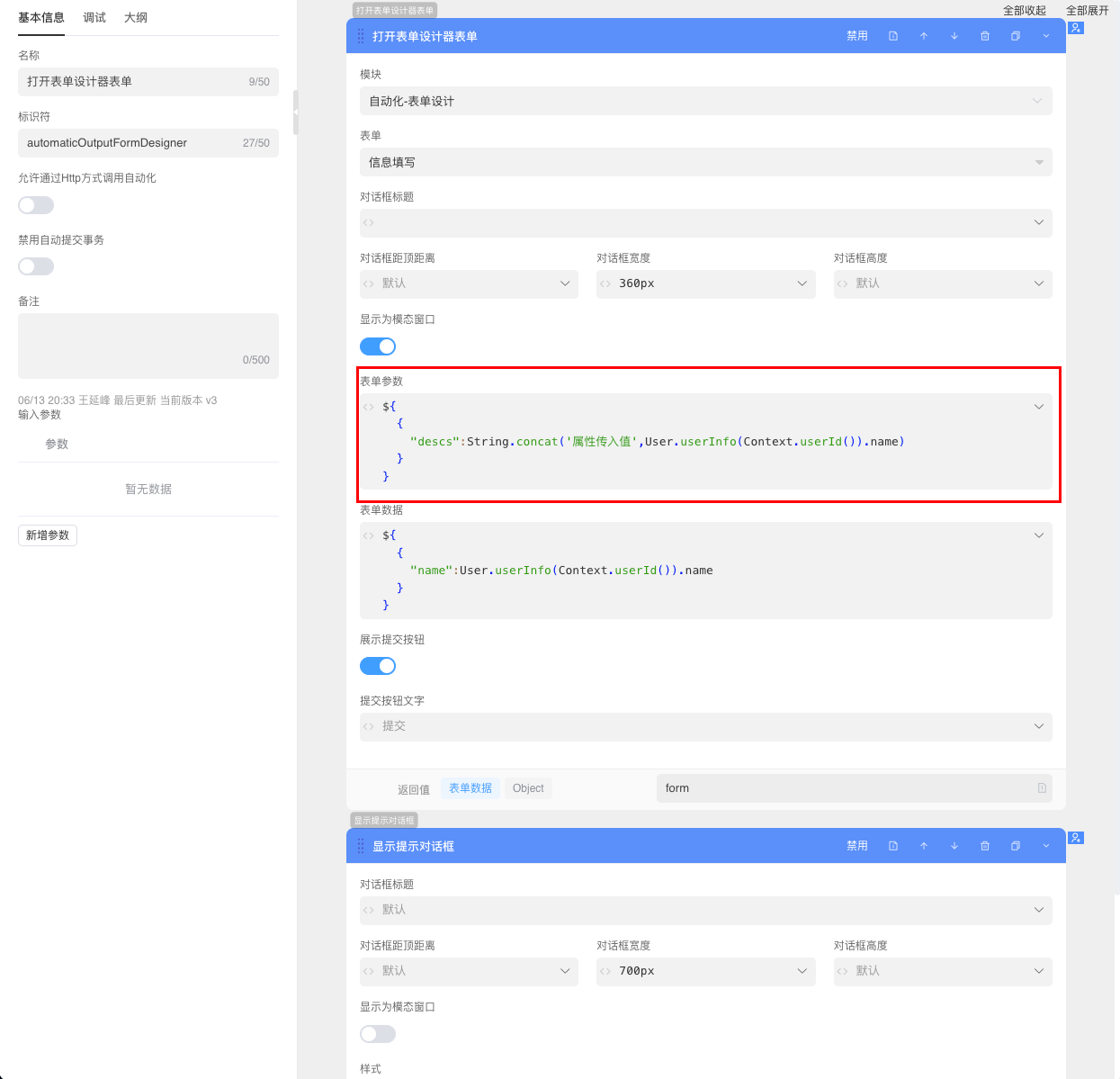Screen dimensions: 1120x1079
Task: Click the 禁用 button on 显示提示对话框 step
Action: pyautogui.click(x=856, y=846)
